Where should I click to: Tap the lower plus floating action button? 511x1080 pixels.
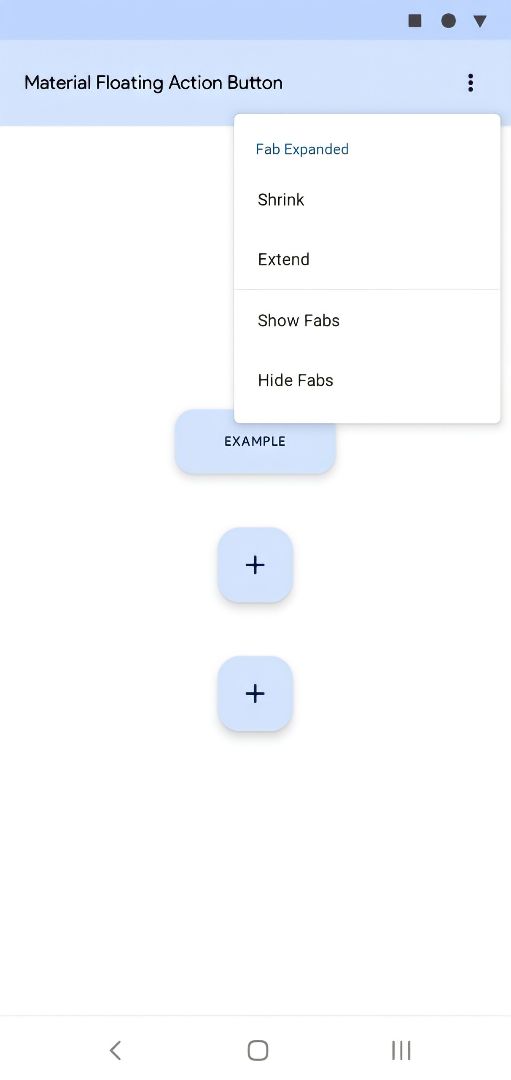[256, 694]
